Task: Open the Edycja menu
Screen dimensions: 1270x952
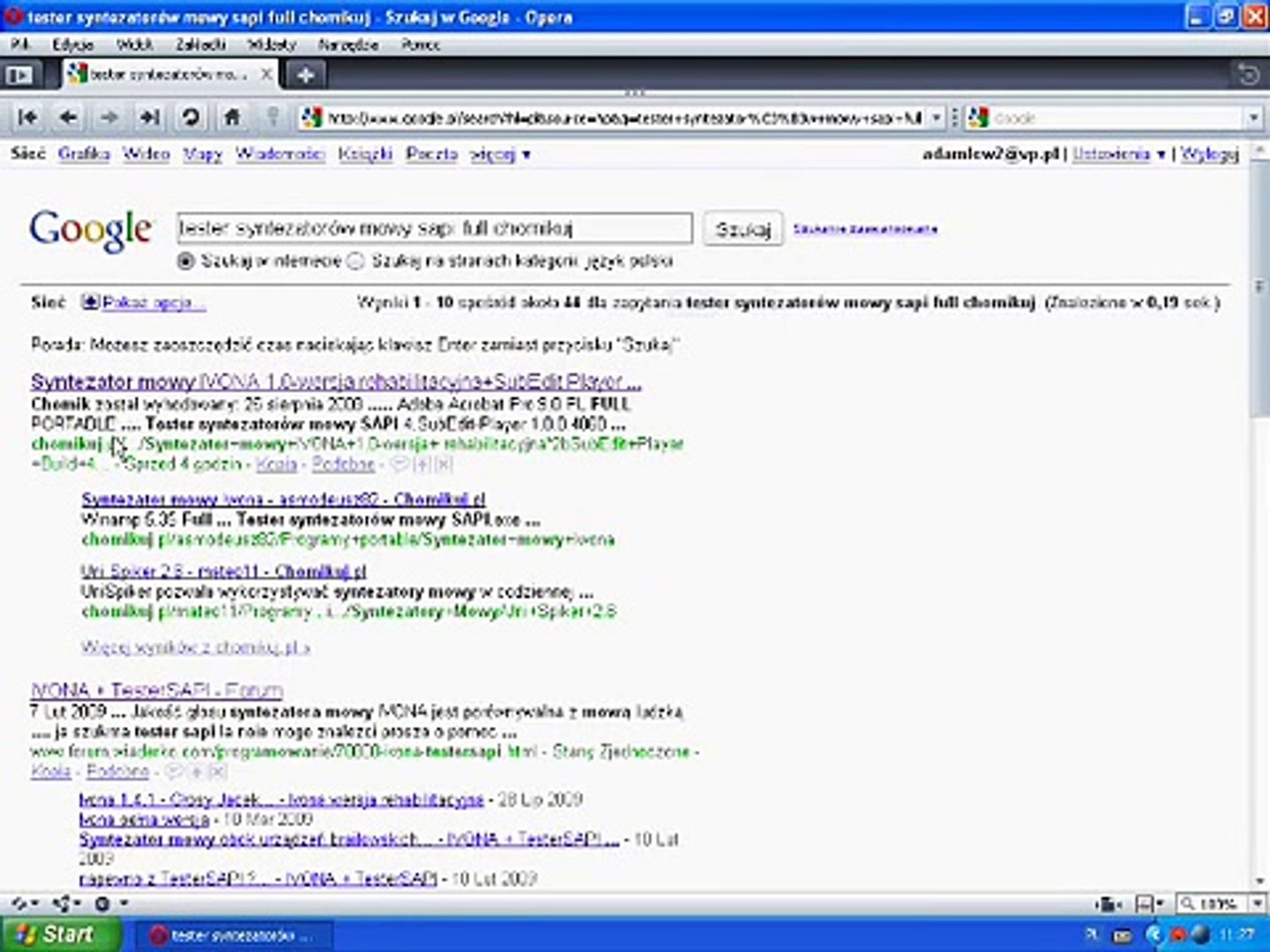Action: pos(72,44)
